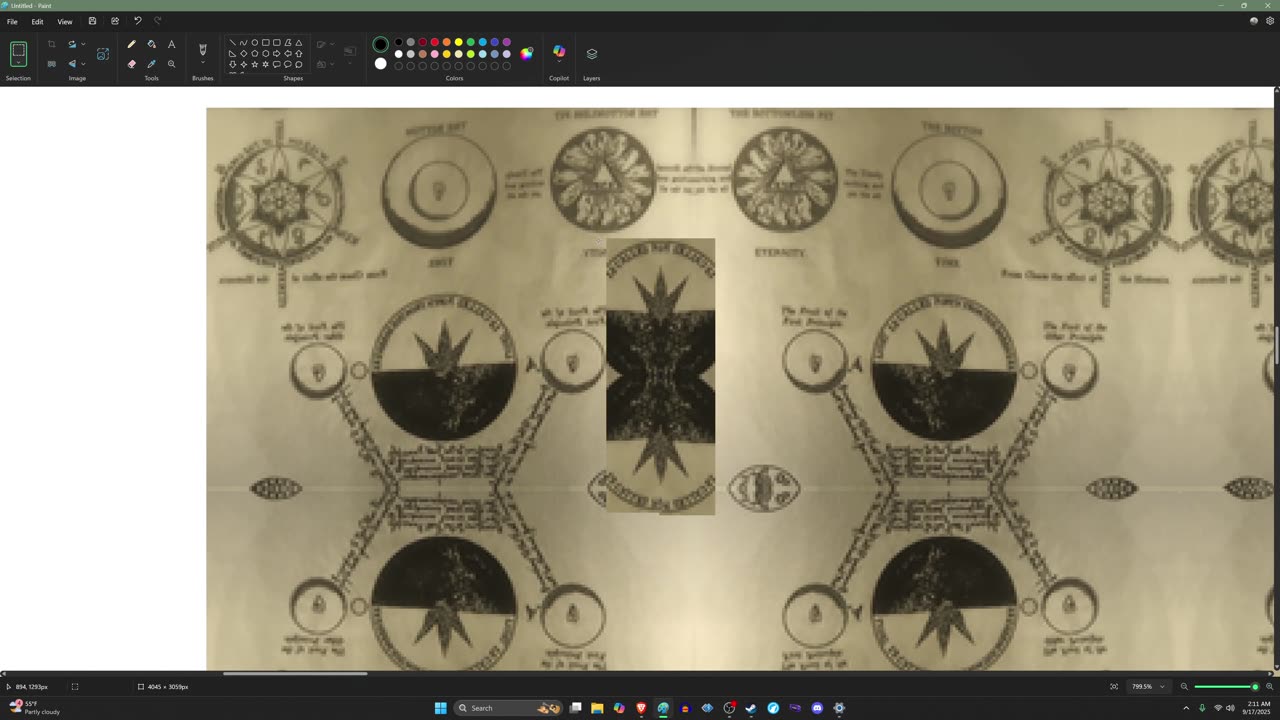Click the Save icon in title bar
This screenshot has width=1280, height=720.
92,21
